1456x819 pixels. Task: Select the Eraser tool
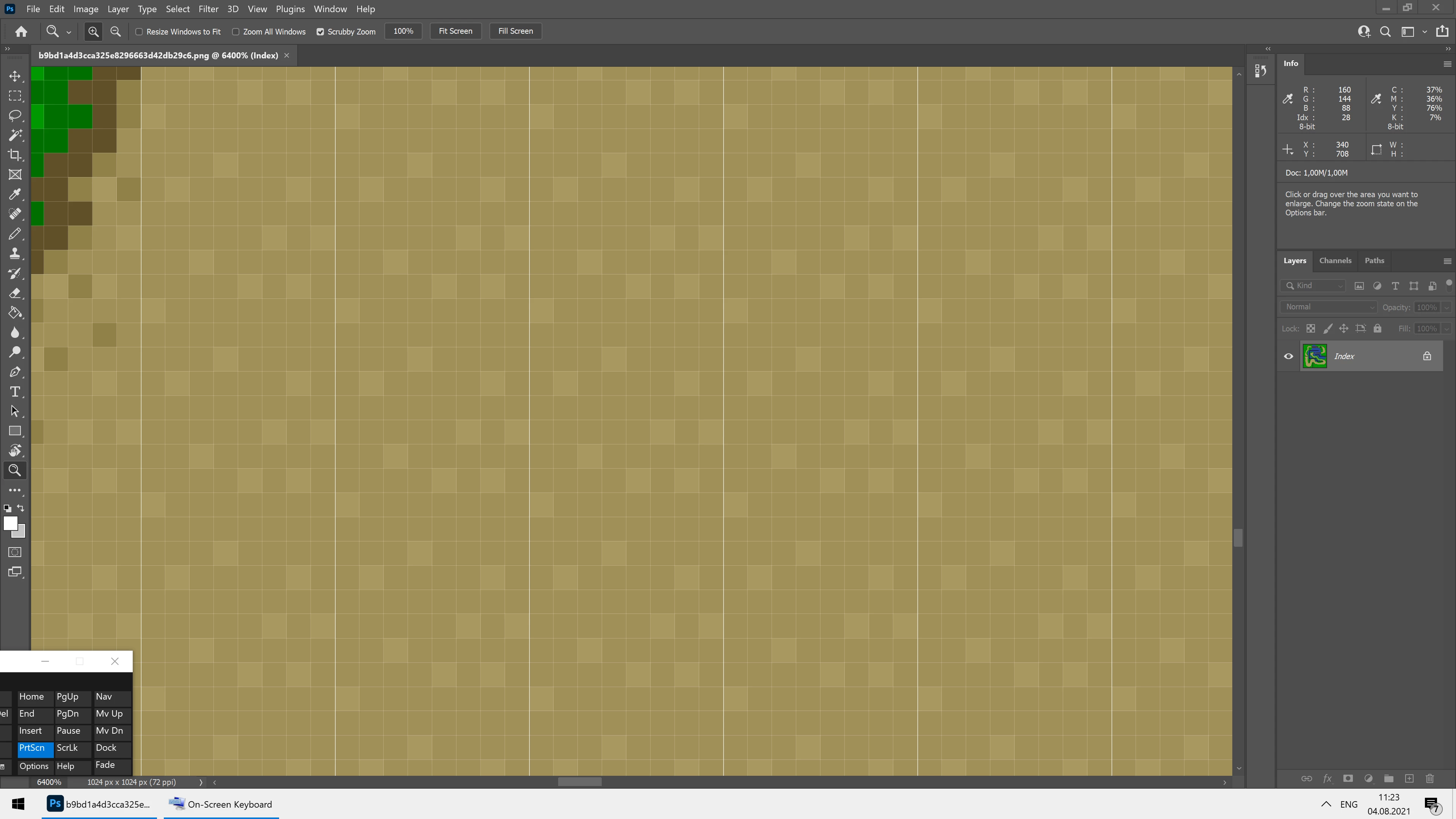click(x=15, y=293)
